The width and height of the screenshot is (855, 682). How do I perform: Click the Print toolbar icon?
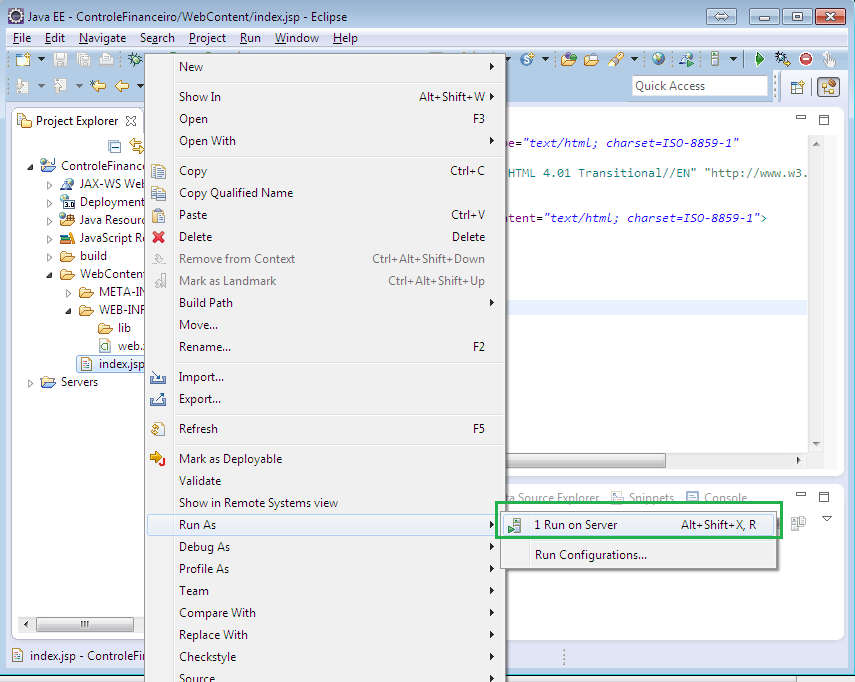pyautogui.click(x=106, y=59)
